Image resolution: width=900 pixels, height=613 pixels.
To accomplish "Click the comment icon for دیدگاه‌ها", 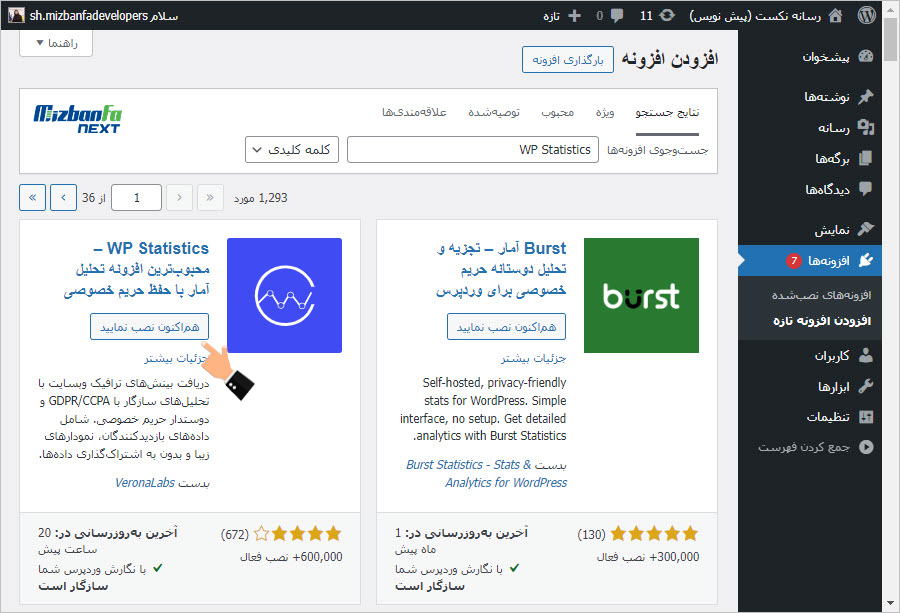I will pos(866,189).
